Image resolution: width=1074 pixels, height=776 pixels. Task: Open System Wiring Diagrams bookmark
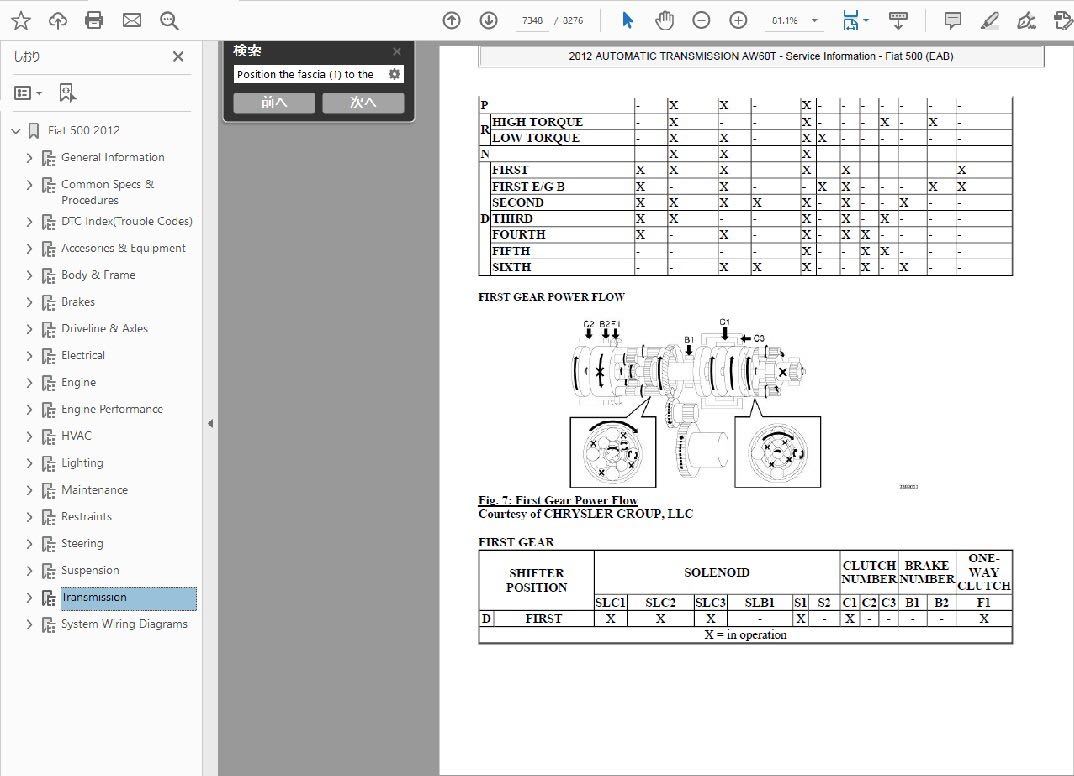tap(124, 624)
